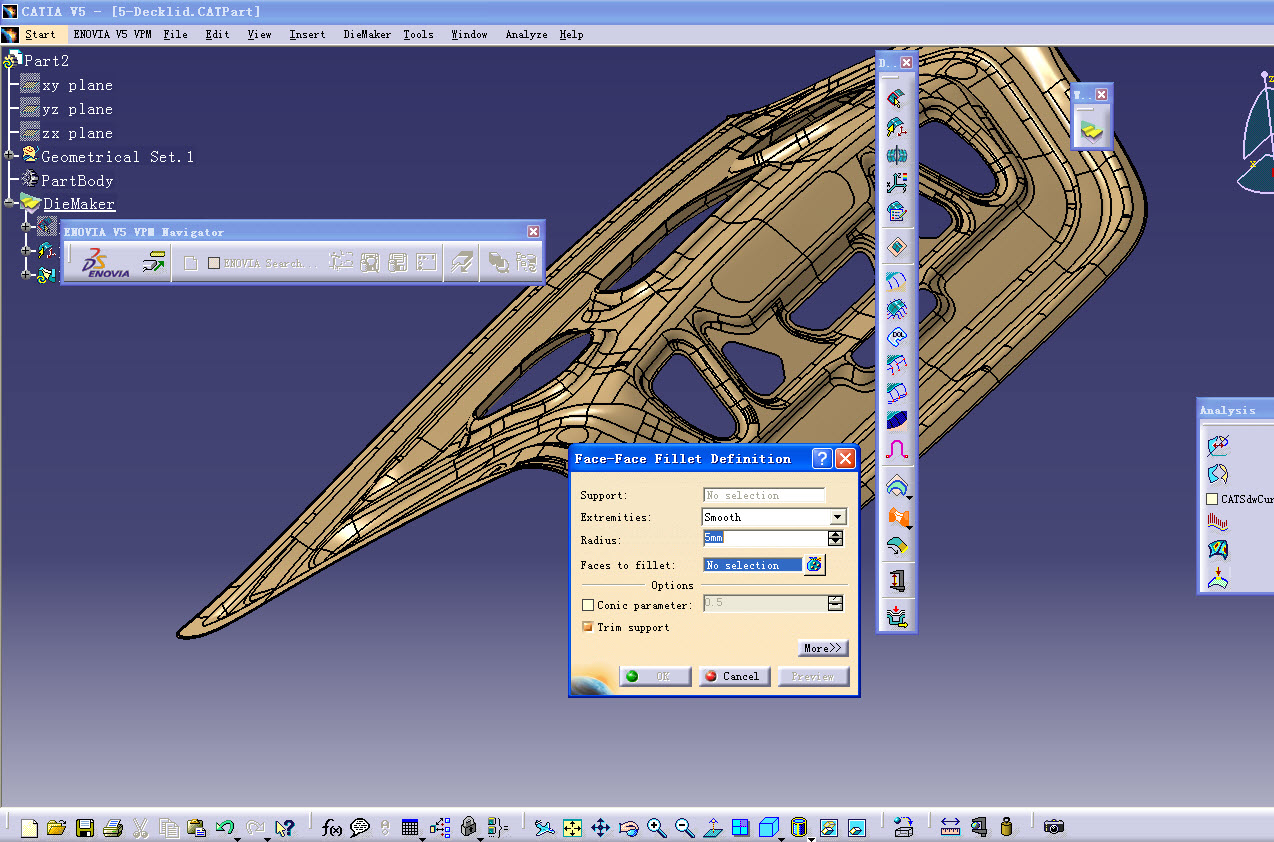Close the ENOVIA V5 VPM Navigator toolbar

coord(533,232)
